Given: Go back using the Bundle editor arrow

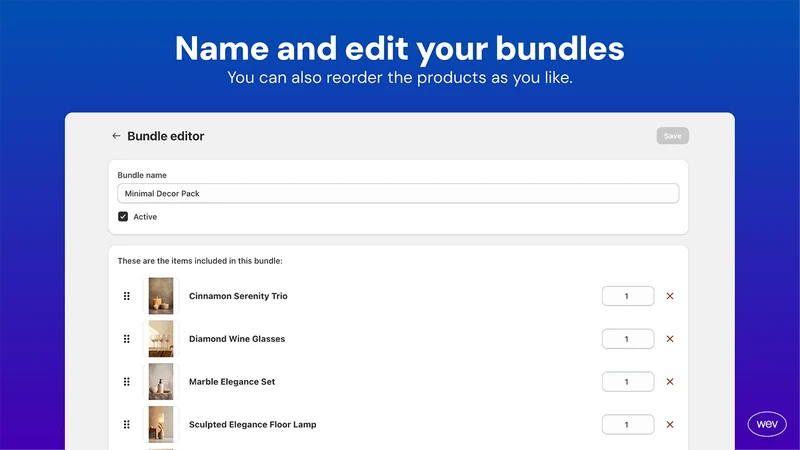Looking at the screenshot, I should pyautogui.click(x=116, y=136).
